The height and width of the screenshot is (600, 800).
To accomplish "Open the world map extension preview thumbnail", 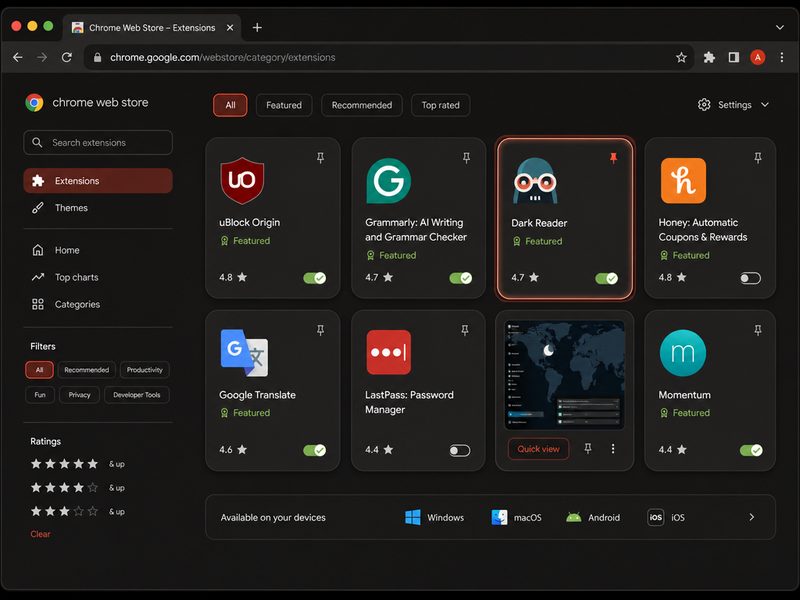I will coord(564,375).
